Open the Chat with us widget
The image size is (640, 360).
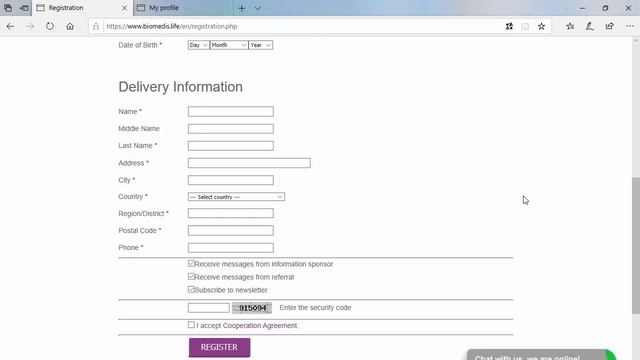541,355
